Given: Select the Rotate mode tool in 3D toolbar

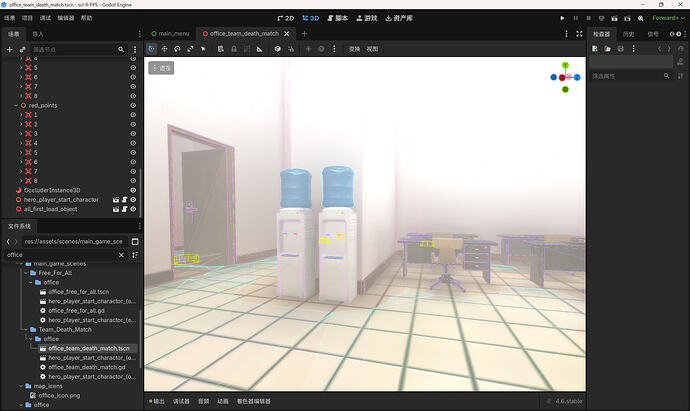Looking at the screenshot, I should pos(177,49).
